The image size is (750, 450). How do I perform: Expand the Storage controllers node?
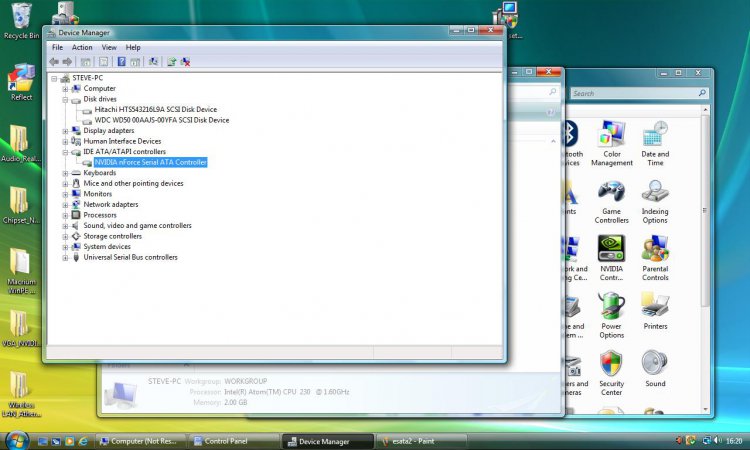tap(65, 236)
